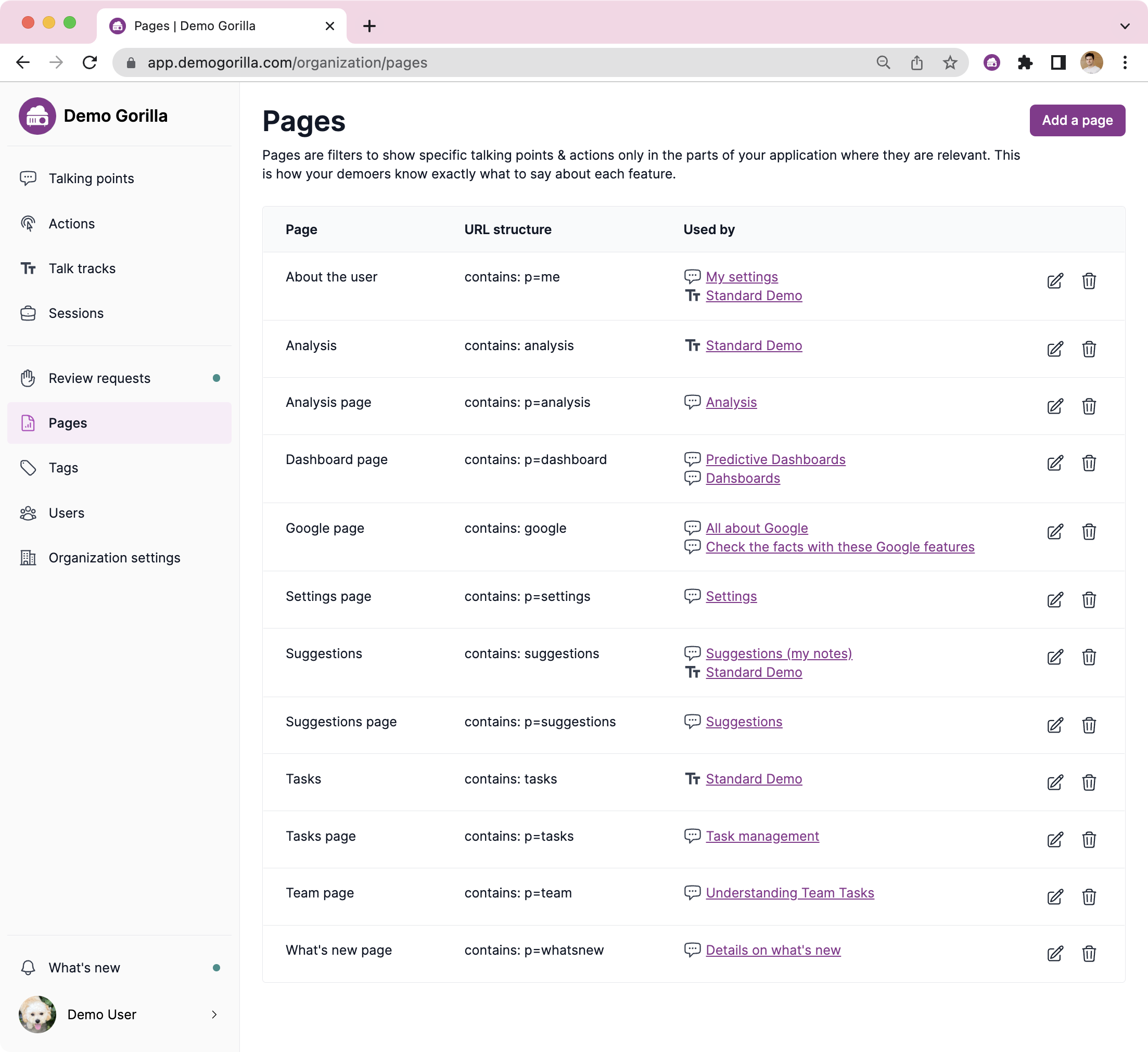Screen dimensions: 1148x1052
Task: Expand the Demo User profile chevron
Action: pyautogui.click(x=214, y=1015)
